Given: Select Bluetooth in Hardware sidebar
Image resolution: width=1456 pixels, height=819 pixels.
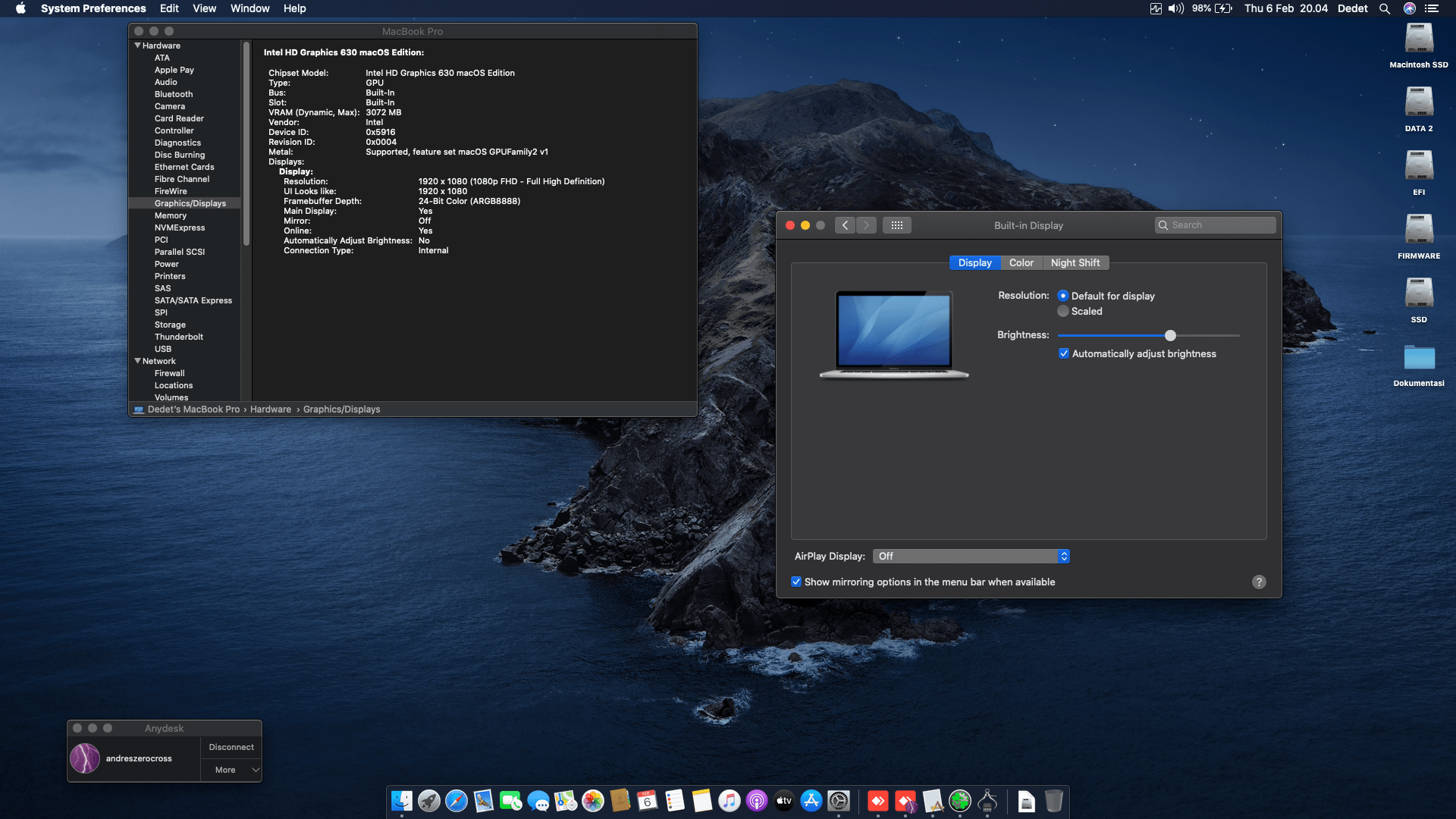Looking at the screenshot, I should 174,94.
